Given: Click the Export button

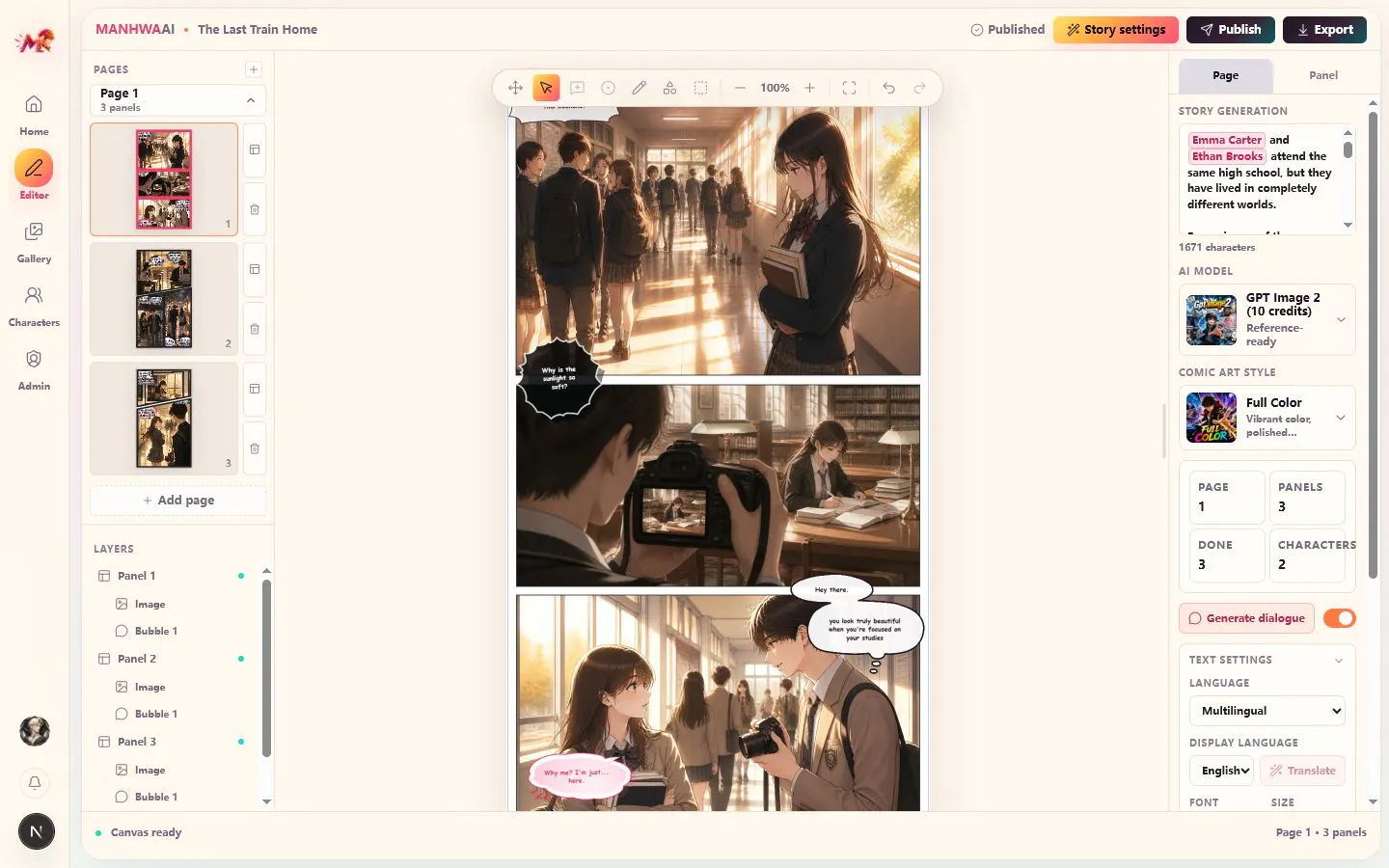Looking at the screenshot, I should 1324,30.
